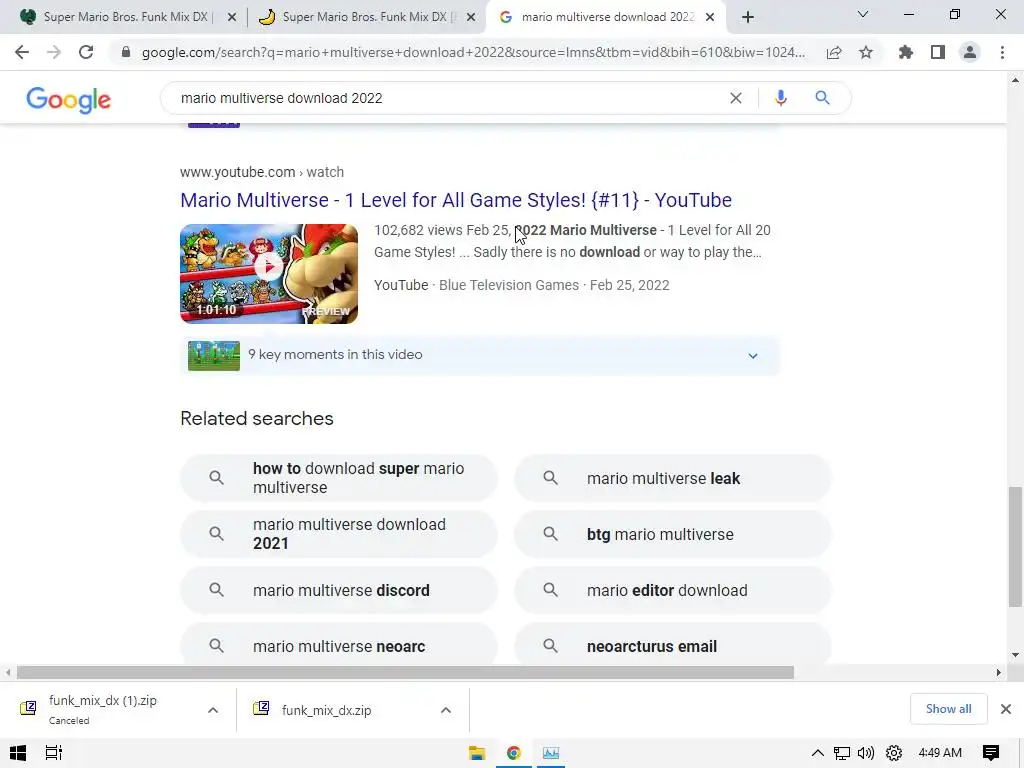Screen dimensions: 1024x768
Task: Submit search with magnifier icon
Action: click(x=822, y=98)
